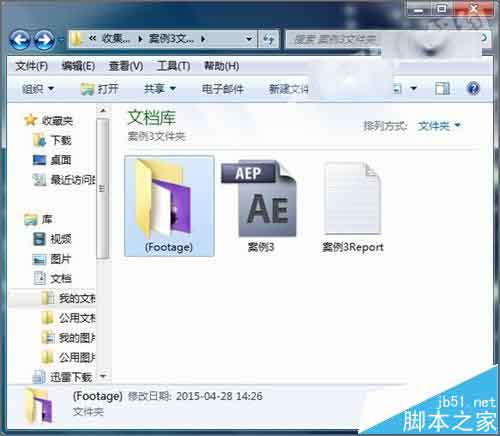Click (Footage) folder icon in details pane
500x436 pixels.
pyautogui.click(x=39, y=405)
